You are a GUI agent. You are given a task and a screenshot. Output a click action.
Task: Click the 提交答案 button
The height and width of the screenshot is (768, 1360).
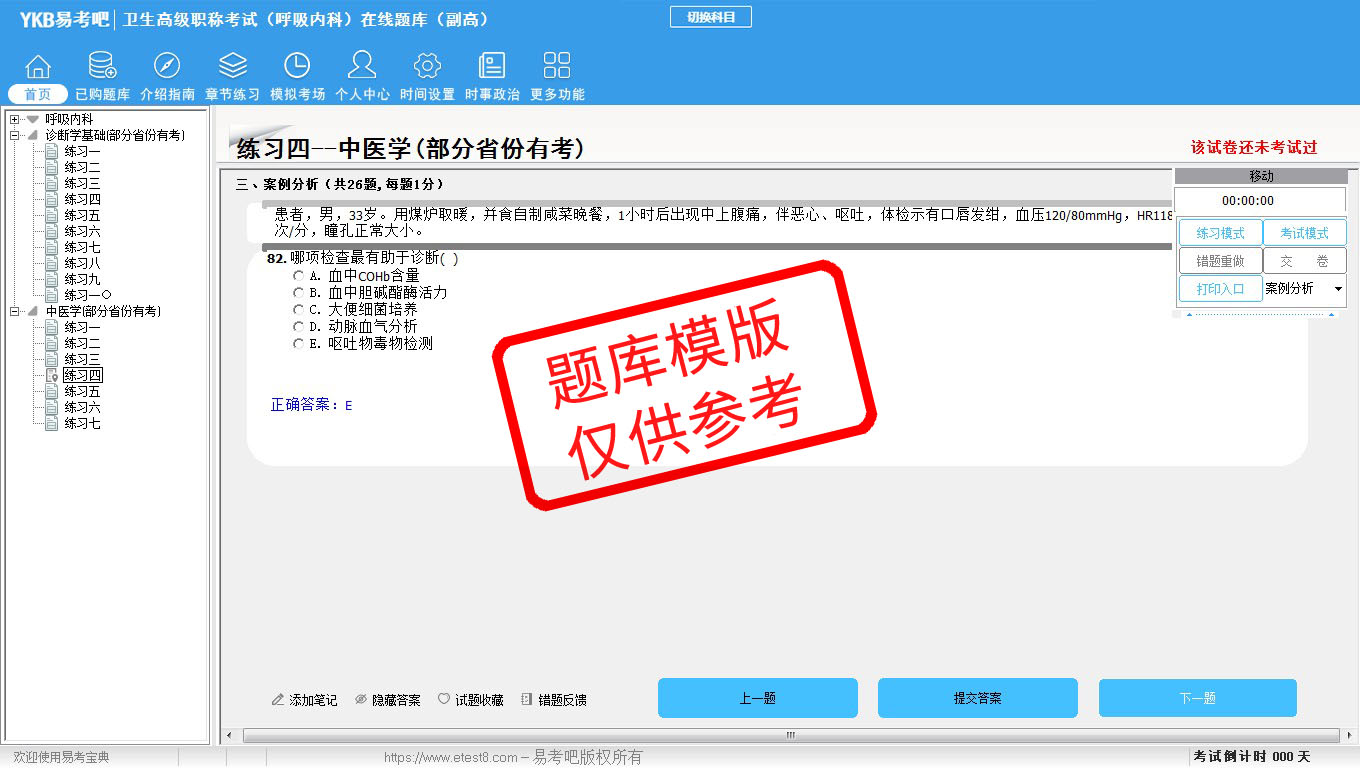(x=977, y=698)
